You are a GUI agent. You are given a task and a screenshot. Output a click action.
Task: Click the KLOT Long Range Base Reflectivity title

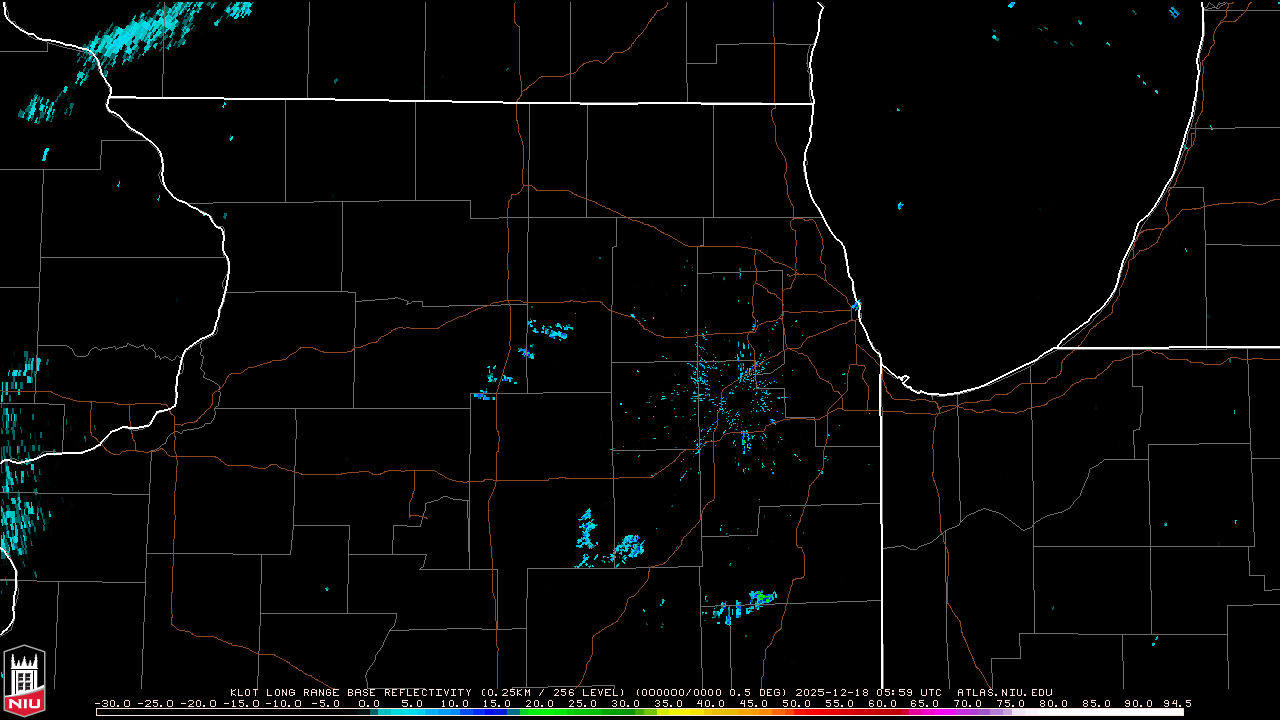point(351,692)
